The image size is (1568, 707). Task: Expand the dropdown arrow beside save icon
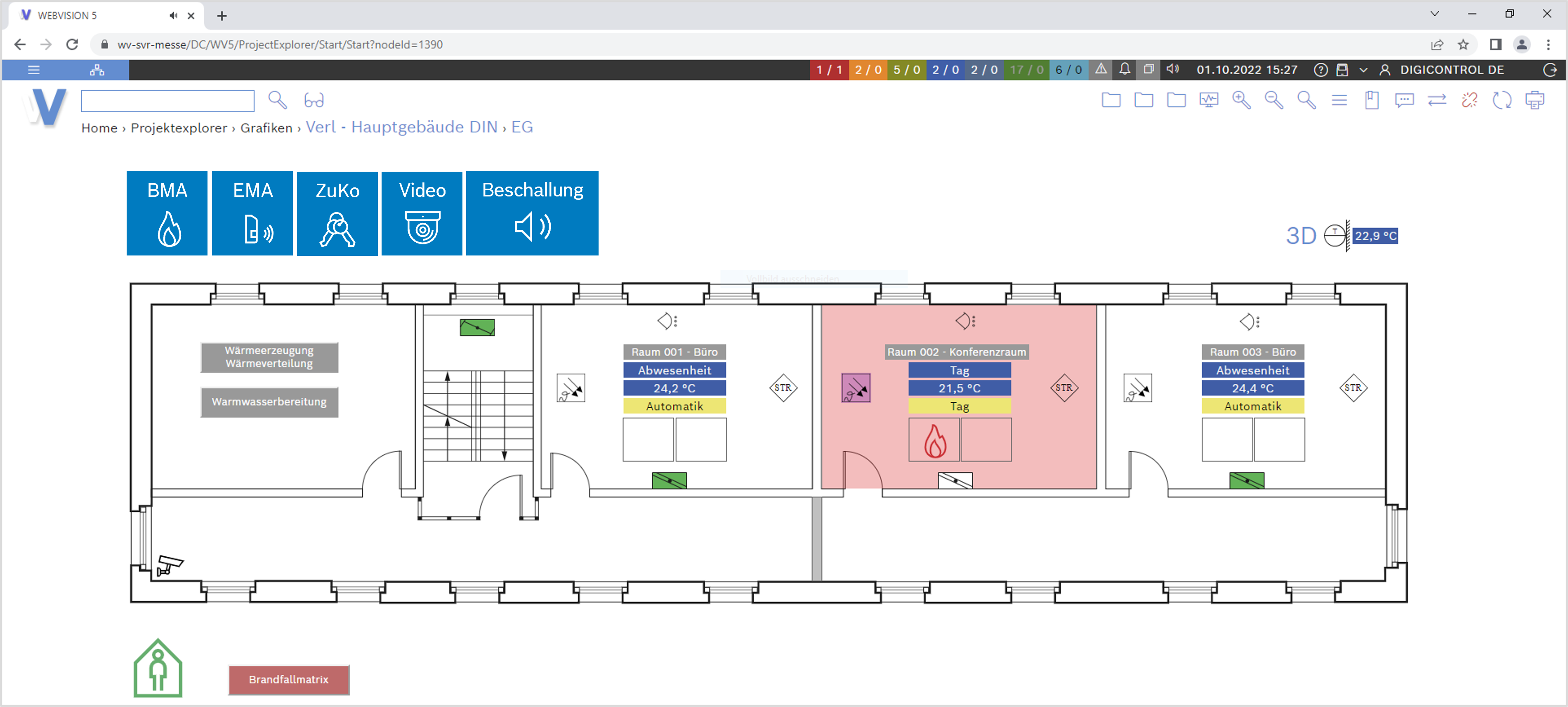pos(1363,70)
